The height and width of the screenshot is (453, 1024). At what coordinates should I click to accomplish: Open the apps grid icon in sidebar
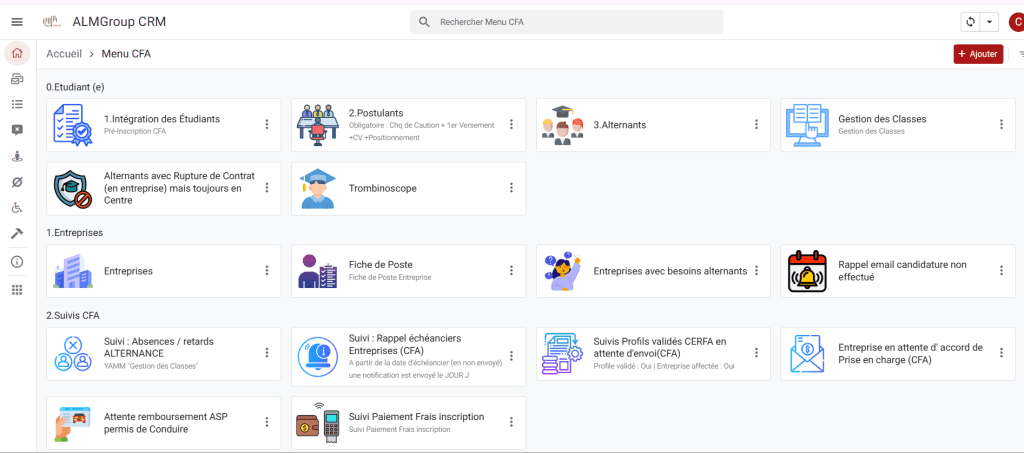(16, 290)
